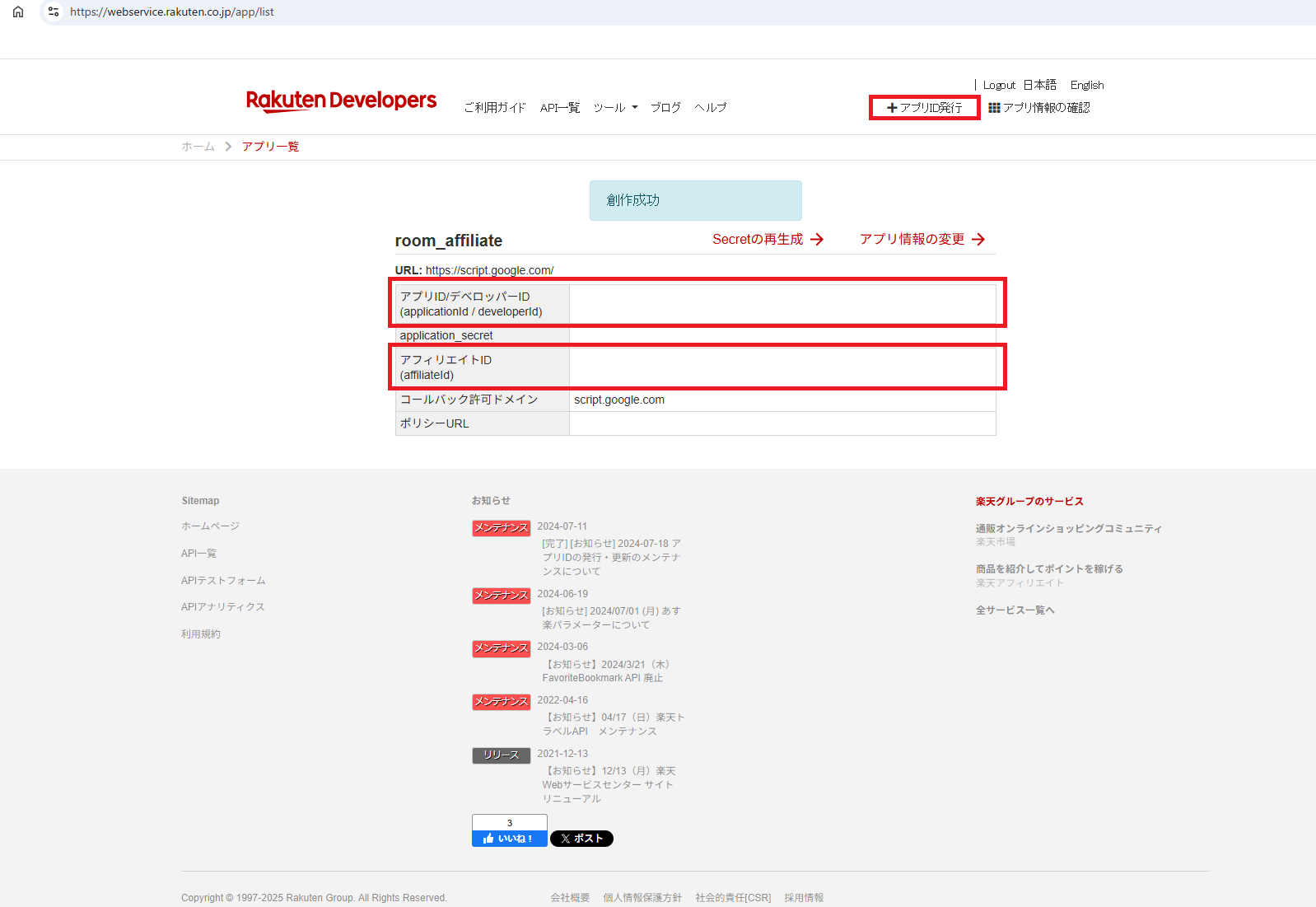Open 楽天グループのサービス heading link

pos(1029,502)
